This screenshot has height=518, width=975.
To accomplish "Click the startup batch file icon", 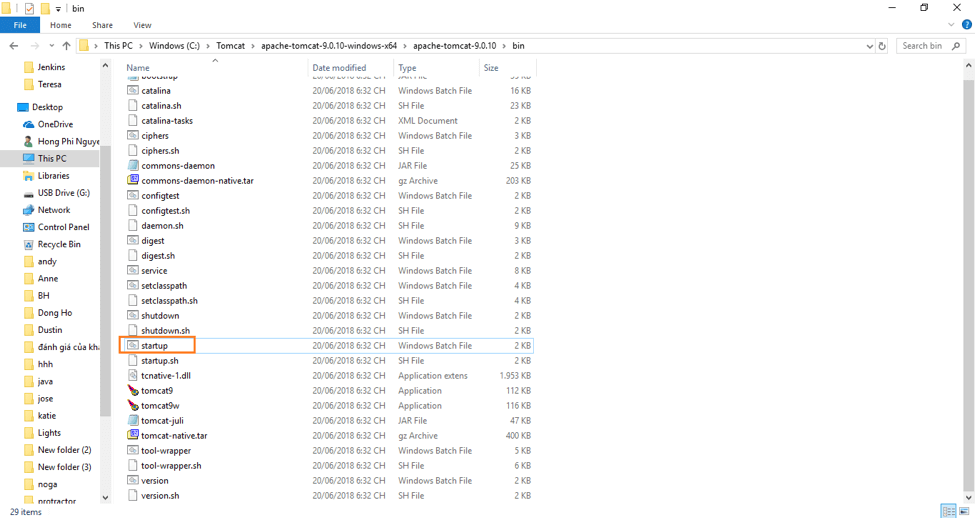I will 132,345.
